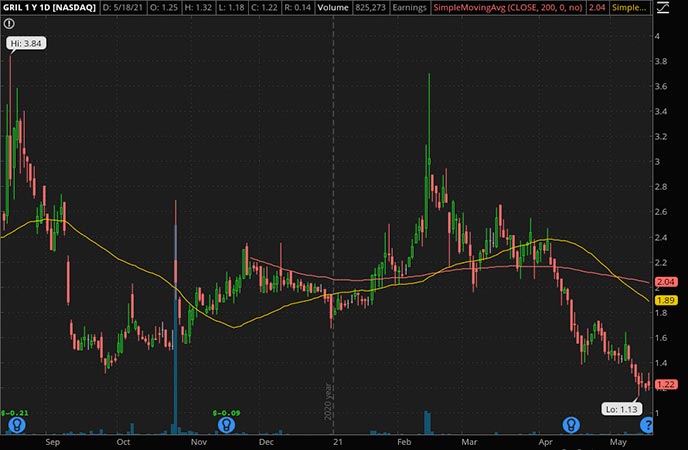This screenshot has width=688, height=450.
Task: Click the 1.6 price axis label
Action: pyautogui.click(x=660, y=338)
